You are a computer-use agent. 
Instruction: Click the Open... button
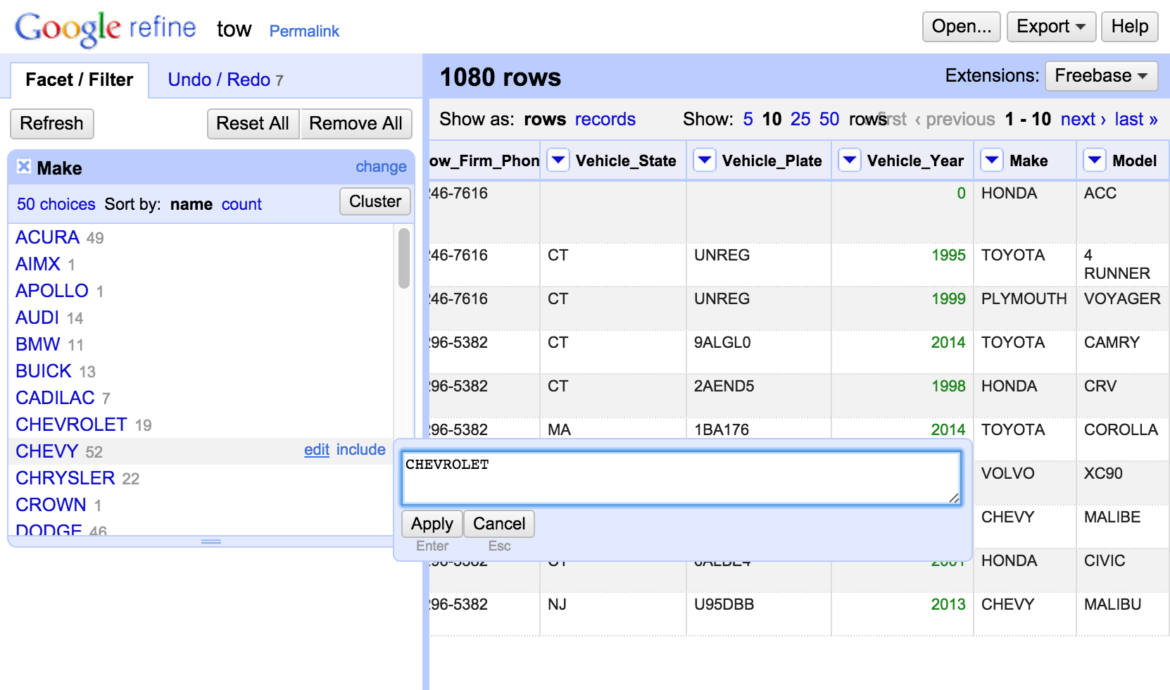pyautogui.click(x=961, y=27)
